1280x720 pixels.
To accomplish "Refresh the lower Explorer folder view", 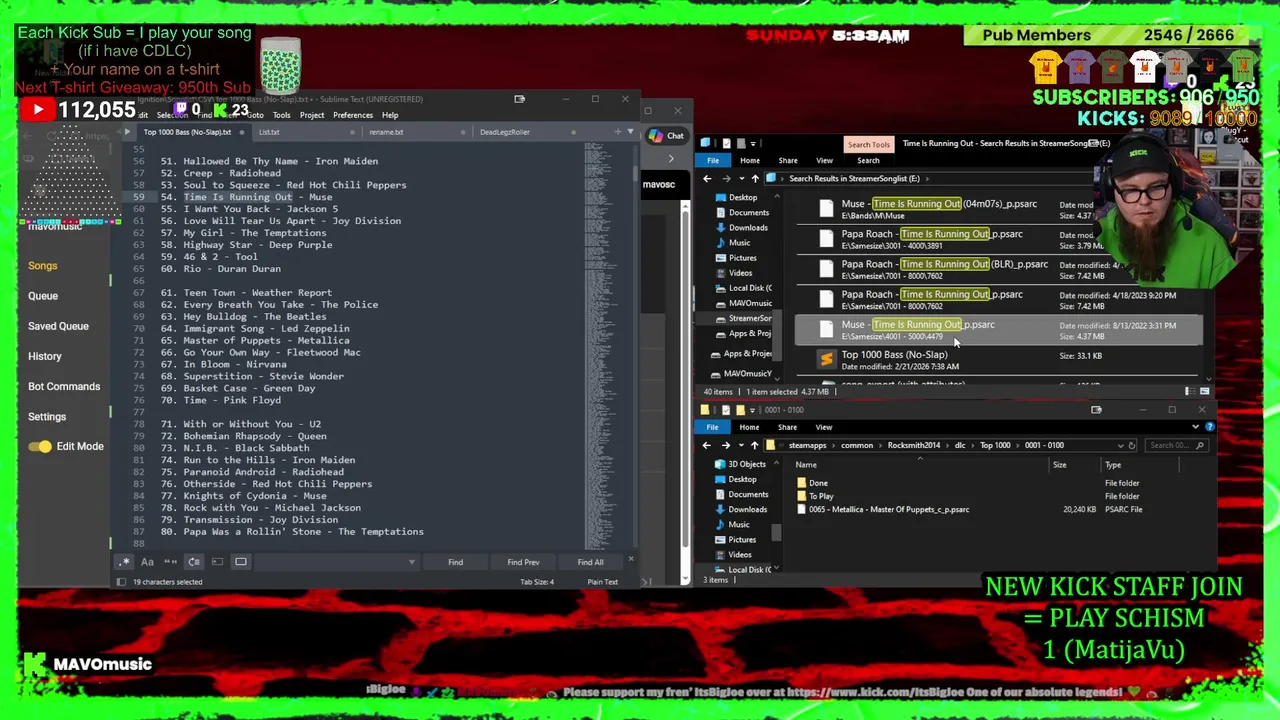I will click(x=1132, y=445).
